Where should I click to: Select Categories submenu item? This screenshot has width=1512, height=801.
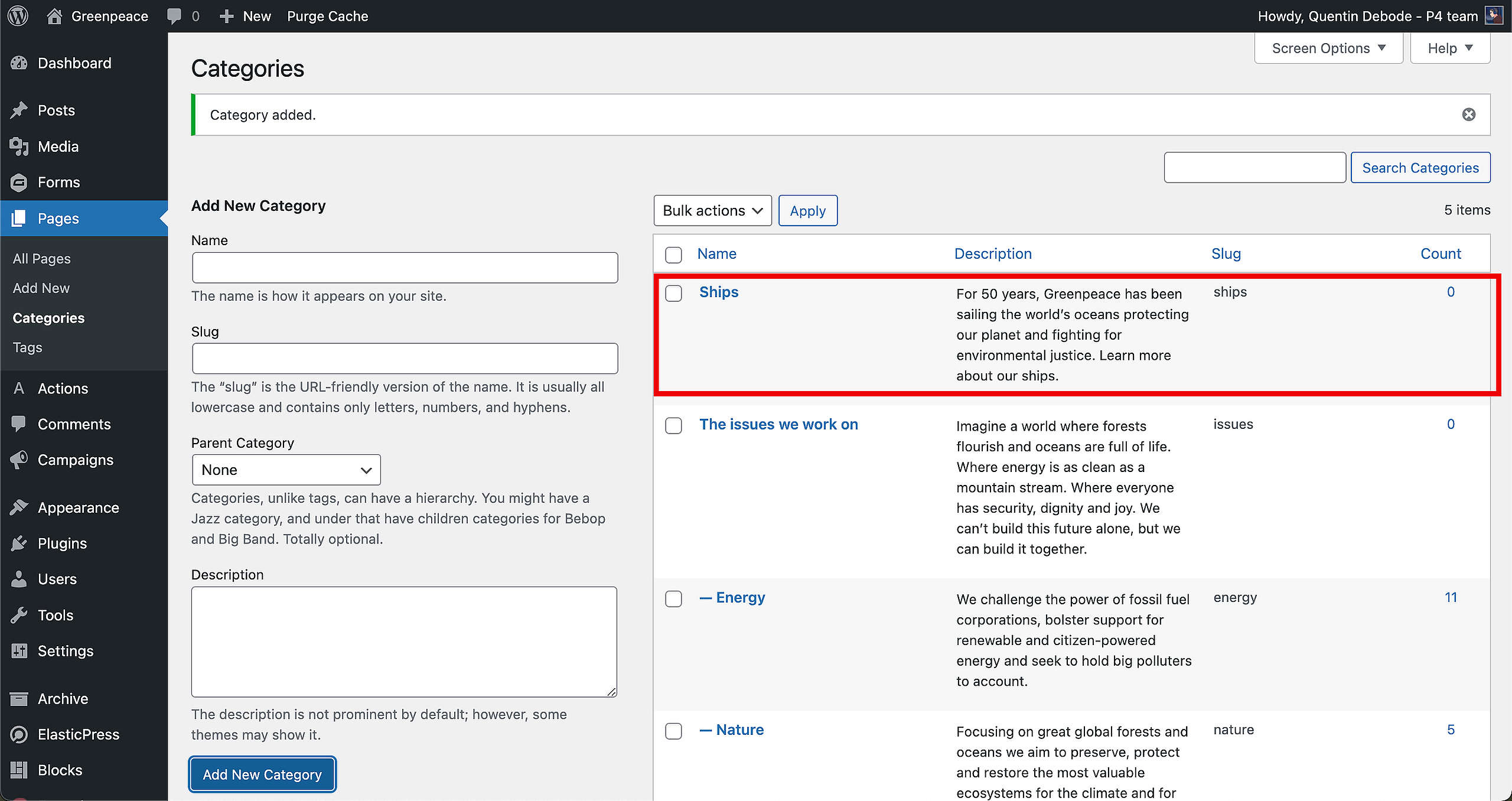click(48, 318)
